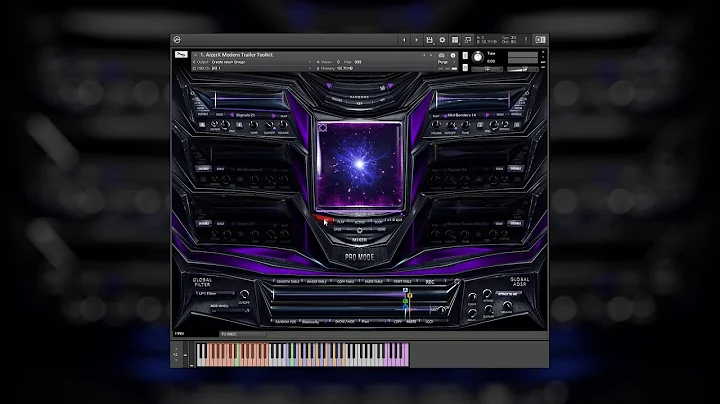Click the Mid Benders 14 sound name
Image resolution: width=720 pixels, height=404 pixels.
(x=461, y=115)
